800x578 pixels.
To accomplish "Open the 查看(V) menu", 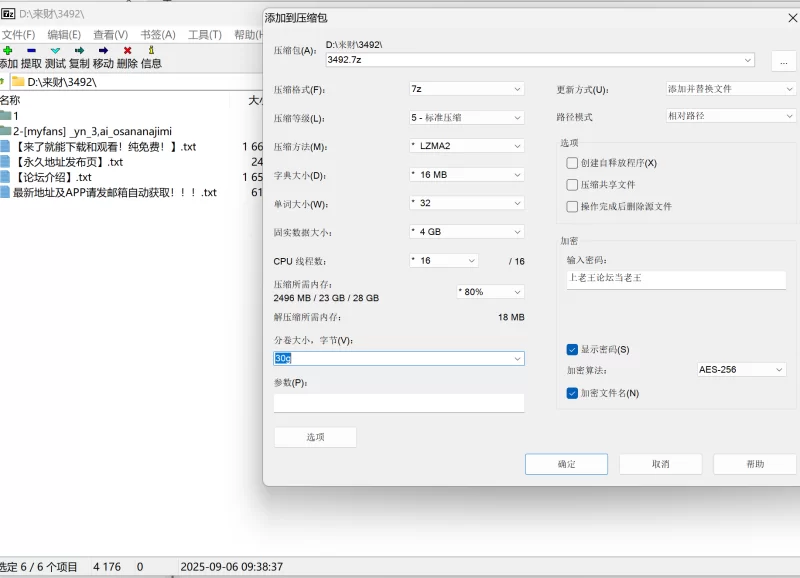I will (x=110, y=35).
